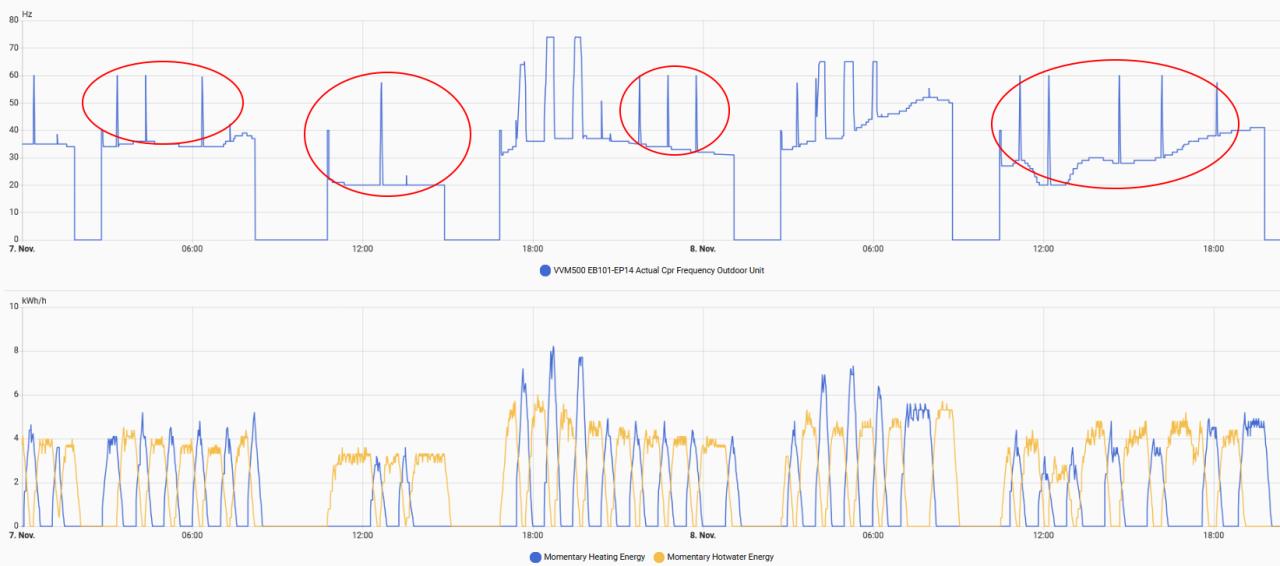The height and width of the screenshot is (566, 1280).
Task: Select the 7. Nov. label on frequency chart
Action: coord(21,248)
